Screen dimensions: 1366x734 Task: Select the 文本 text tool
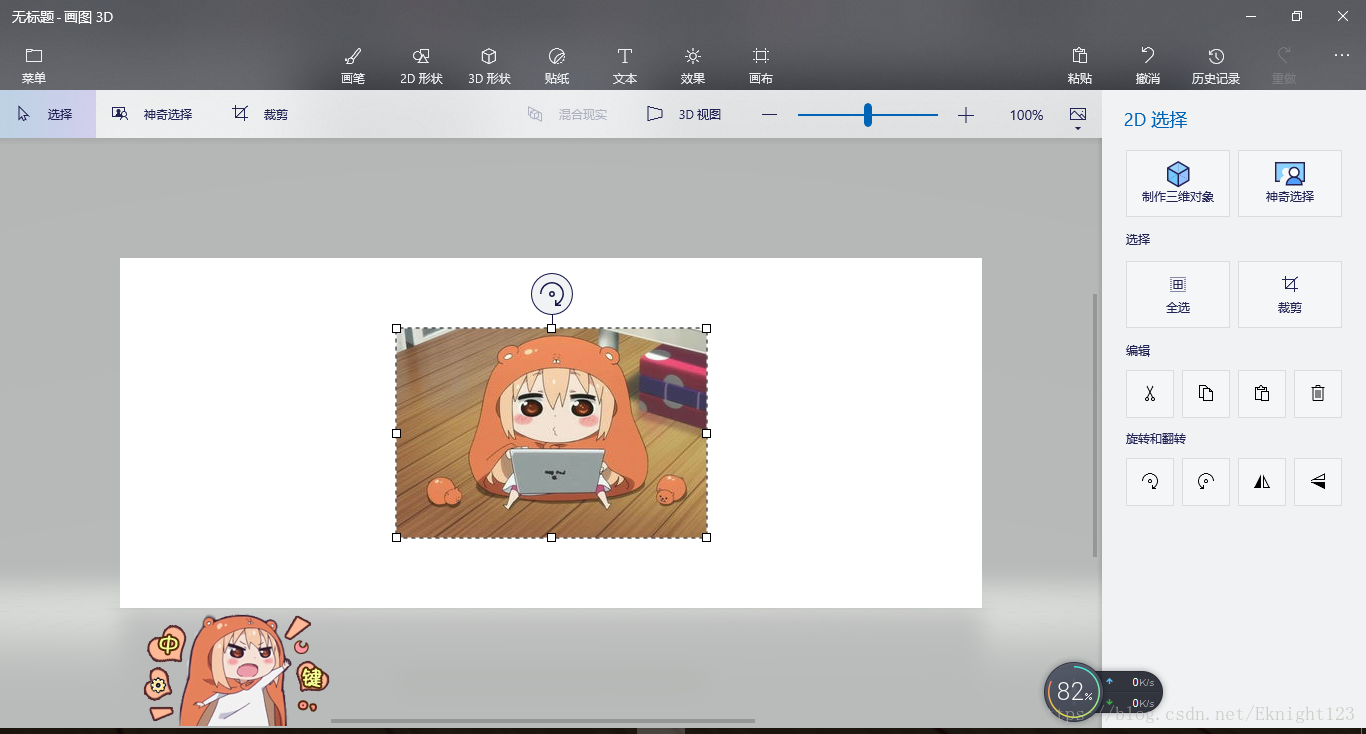click(x=625, y=65)
